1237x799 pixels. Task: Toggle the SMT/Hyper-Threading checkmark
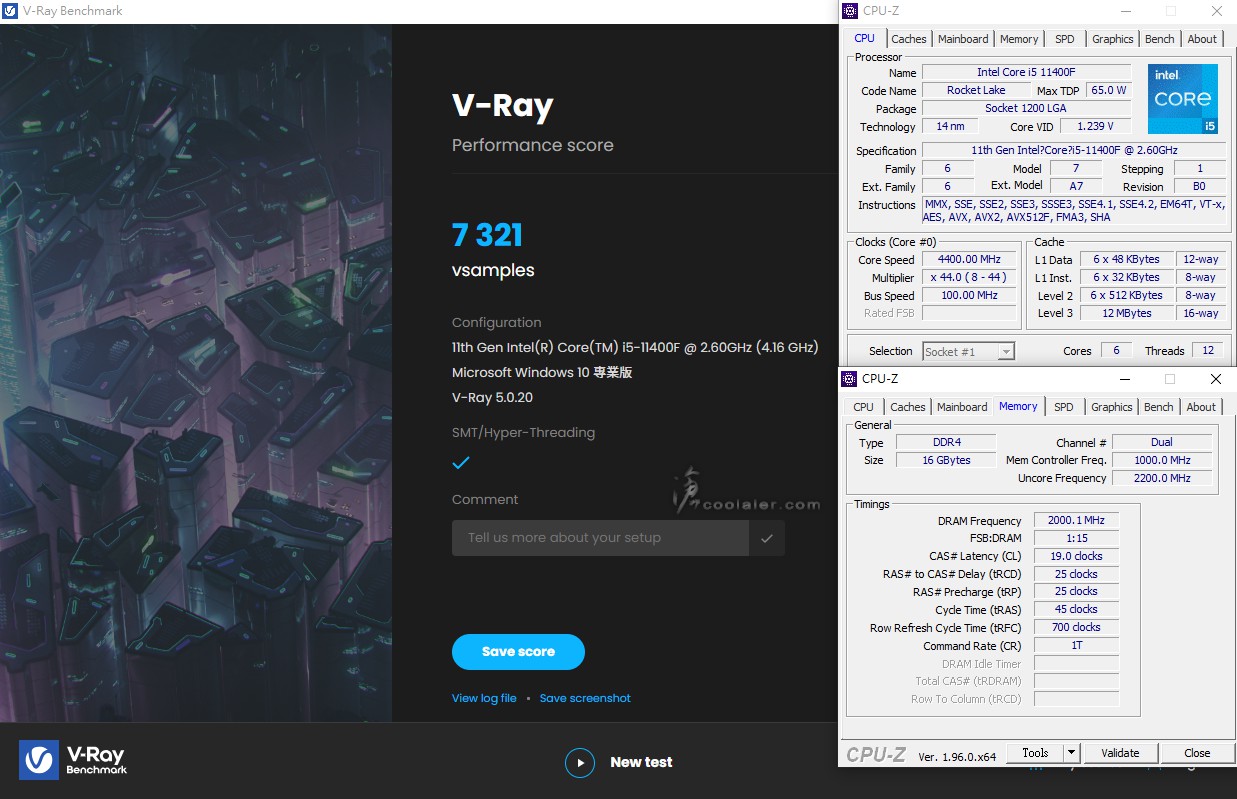[461, 463]
